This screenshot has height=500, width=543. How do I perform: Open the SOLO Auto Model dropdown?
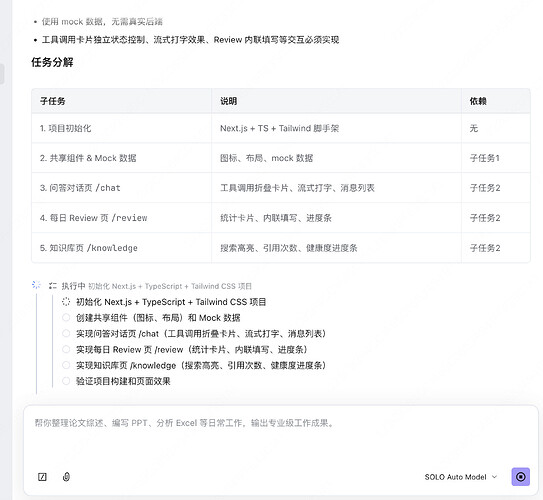[x=461, y=477]
